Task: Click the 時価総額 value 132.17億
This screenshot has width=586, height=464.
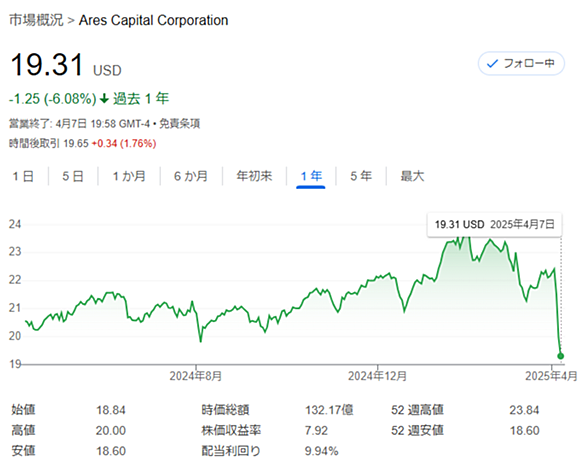Action: 329,410
